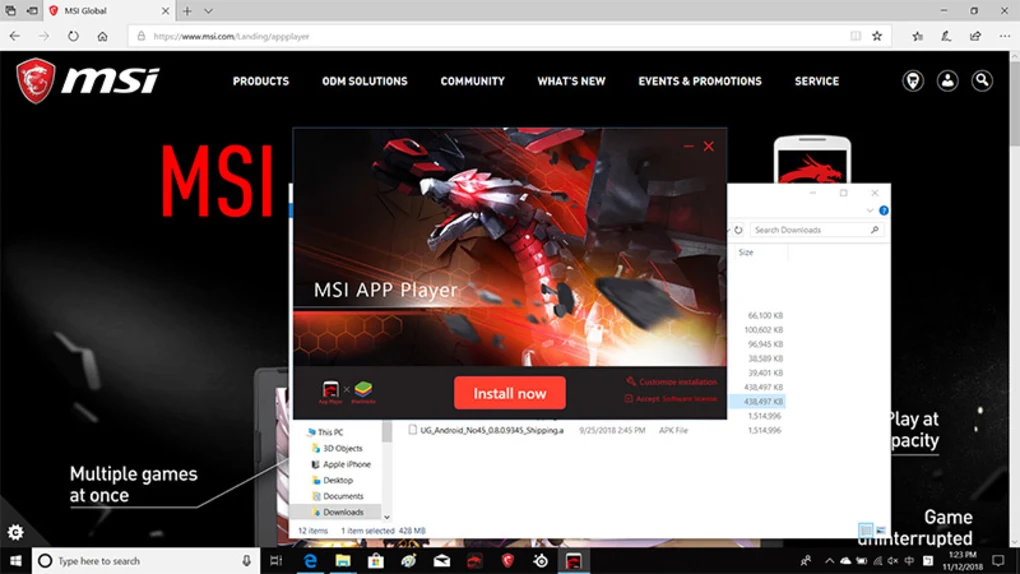The height and width of the screenshot is (574, 1020).
Task: Select 3D Objects in navigation pane
Action: (x=343, y=448)
